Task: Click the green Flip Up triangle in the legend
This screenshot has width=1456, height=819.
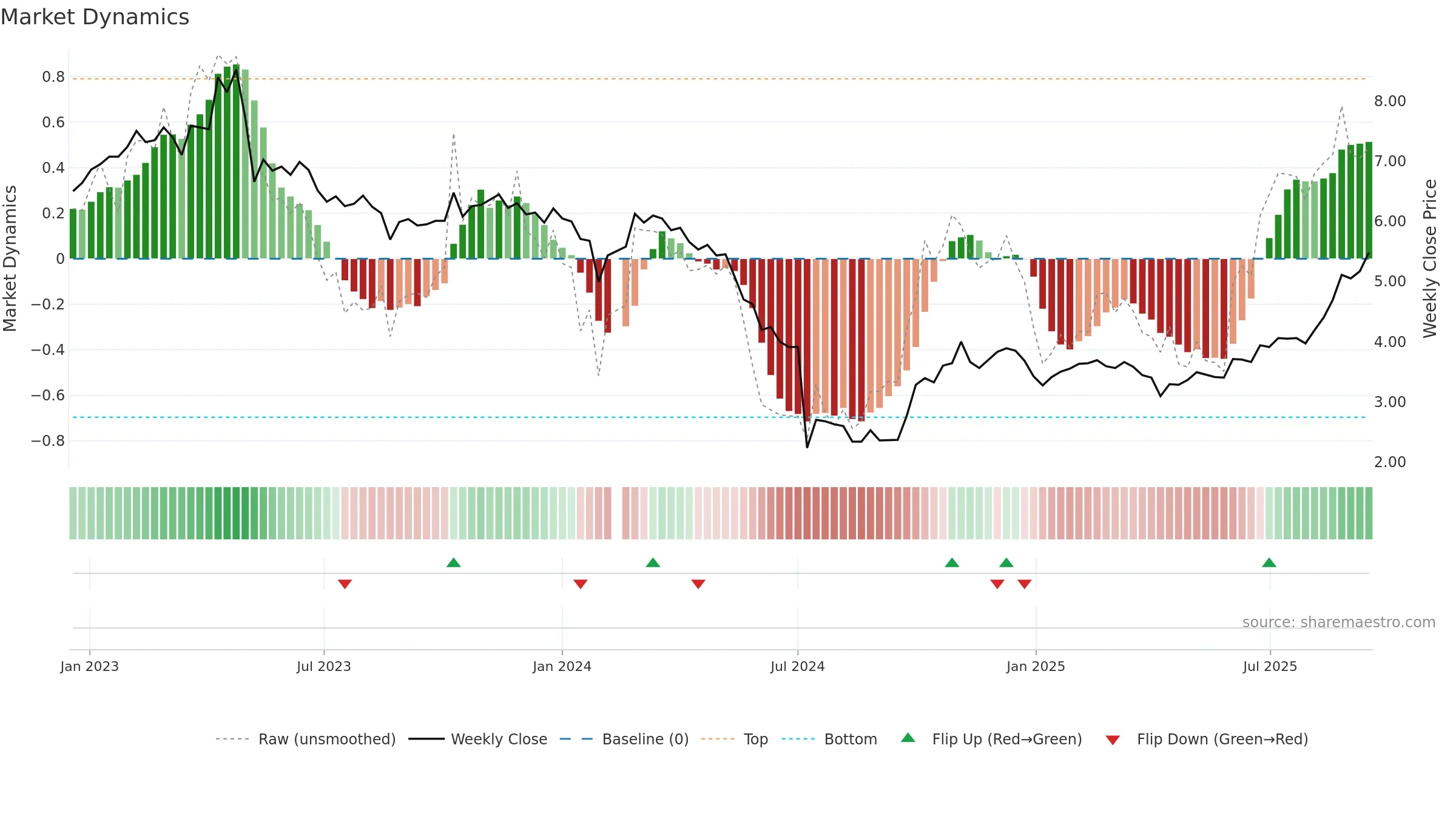Action: 908,738
